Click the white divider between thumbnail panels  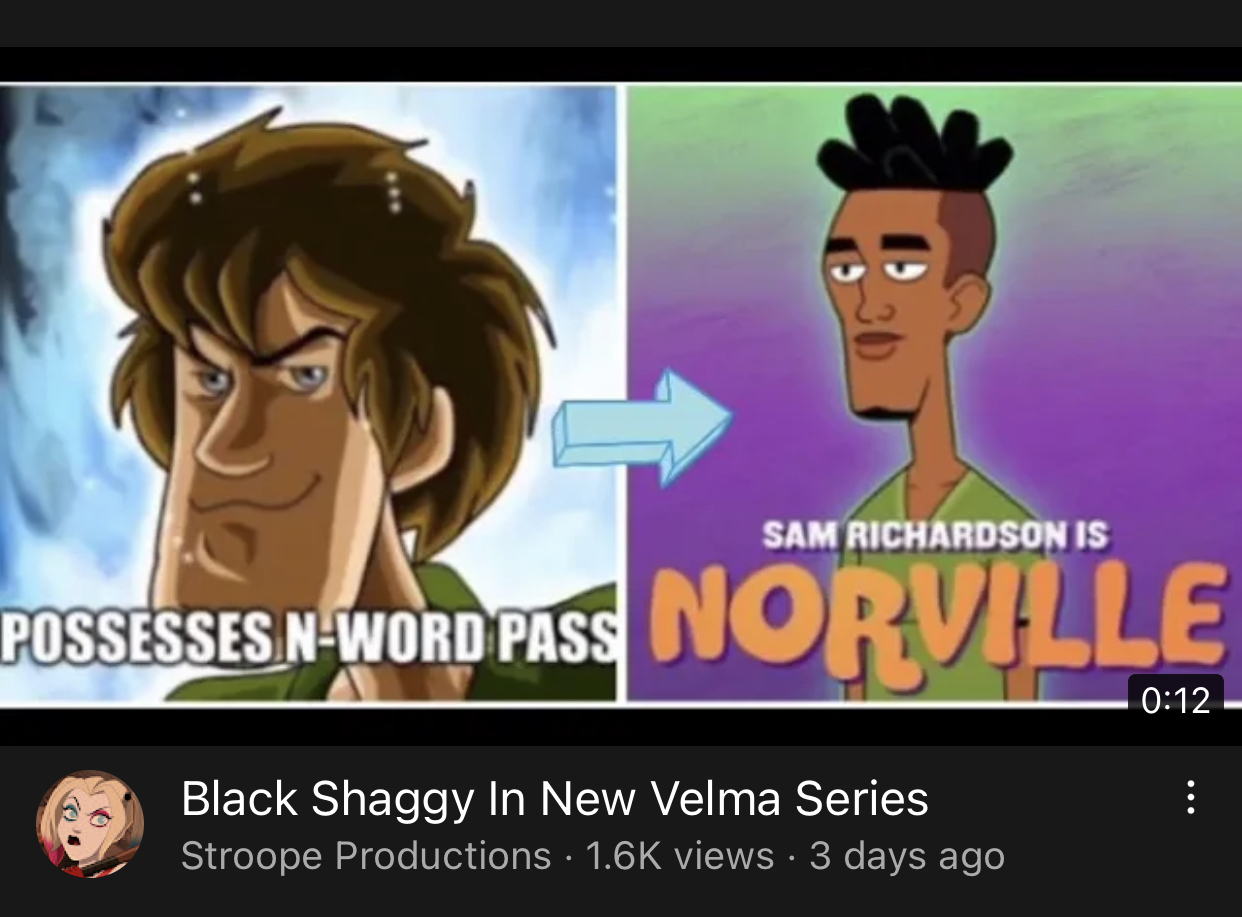[x=622, y=394]
